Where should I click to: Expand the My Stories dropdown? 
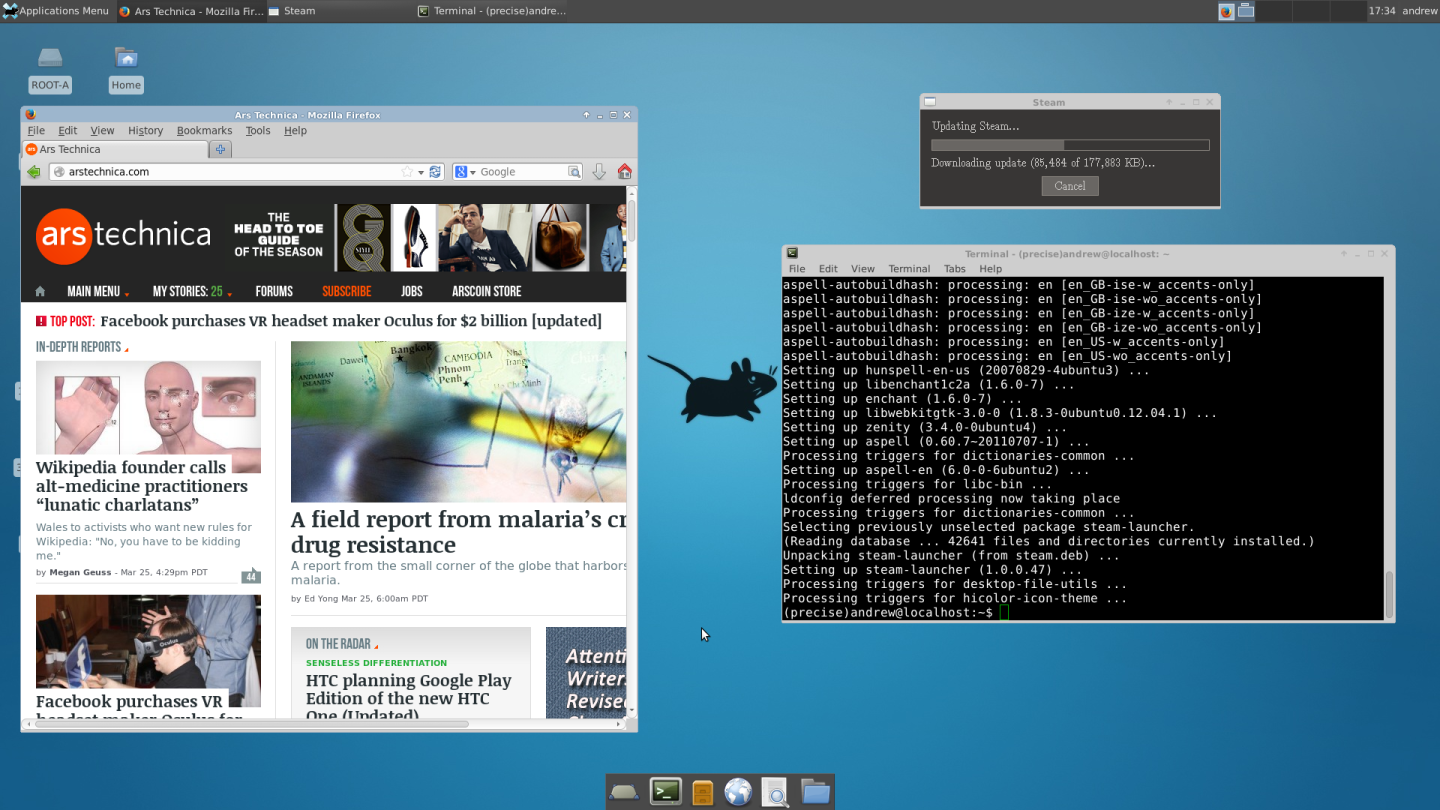tap(192, 292)
